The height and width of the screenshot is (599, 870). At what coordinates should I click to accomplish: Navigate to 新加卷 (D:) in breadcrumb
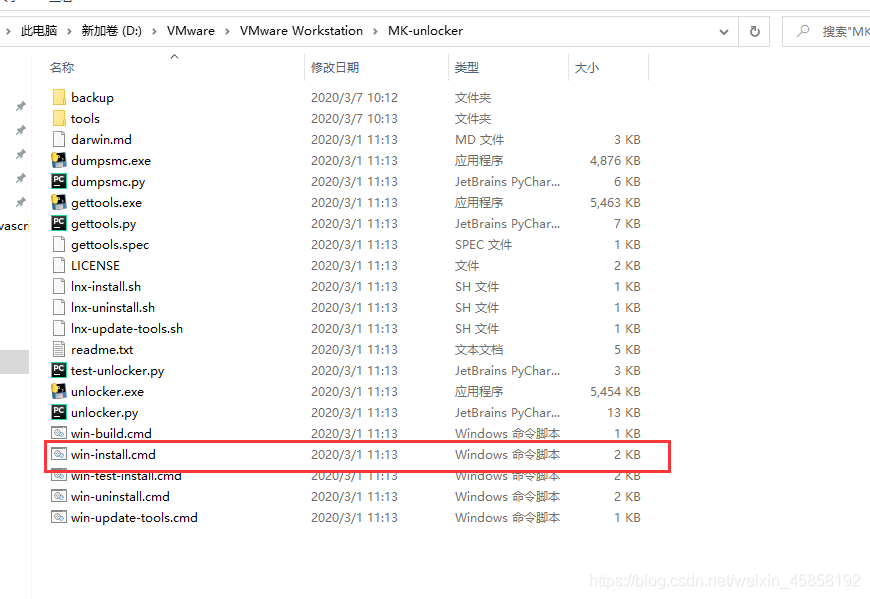point(112,31)
